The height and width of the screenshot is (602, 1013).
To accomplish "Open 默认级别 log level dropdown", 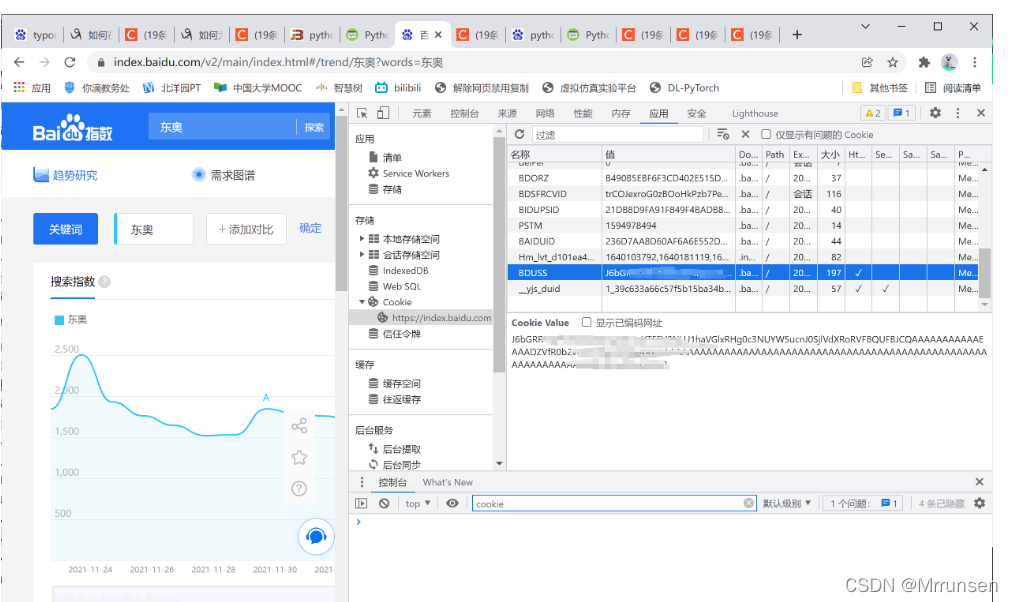I will 786,503.
